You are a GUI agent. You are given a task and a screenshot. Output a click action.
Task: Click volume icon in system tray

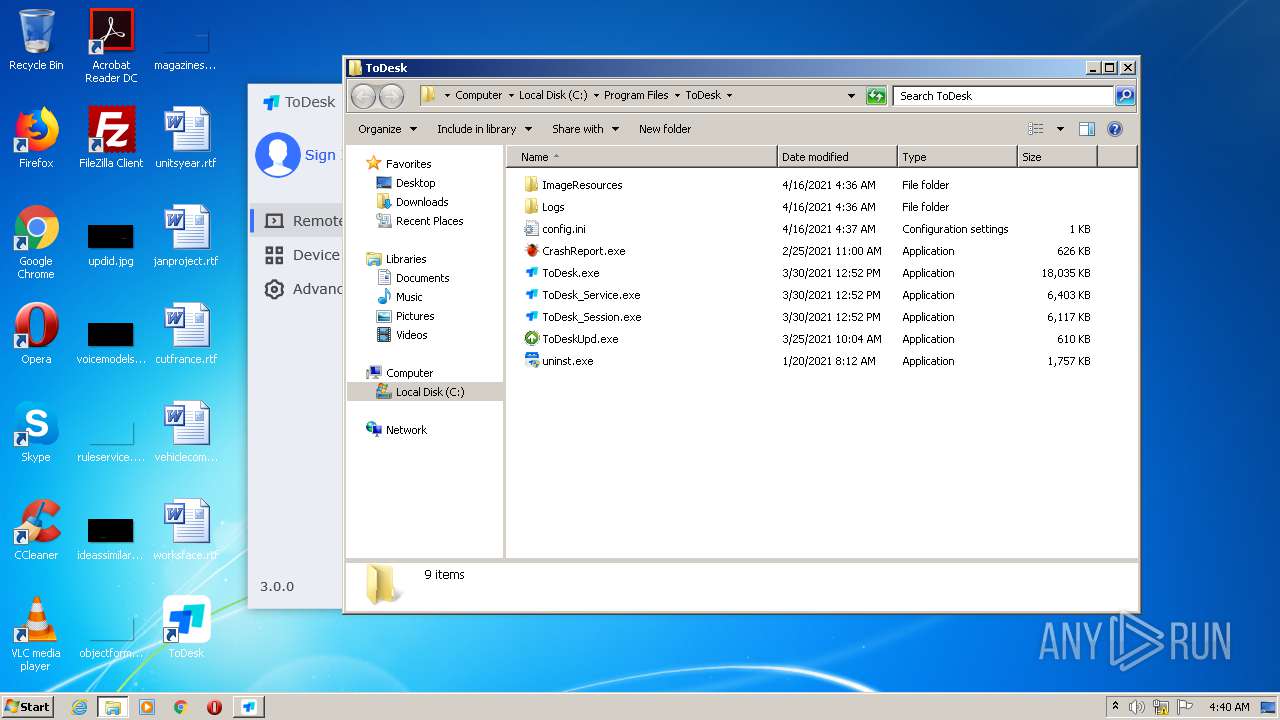coord(1137,707)
